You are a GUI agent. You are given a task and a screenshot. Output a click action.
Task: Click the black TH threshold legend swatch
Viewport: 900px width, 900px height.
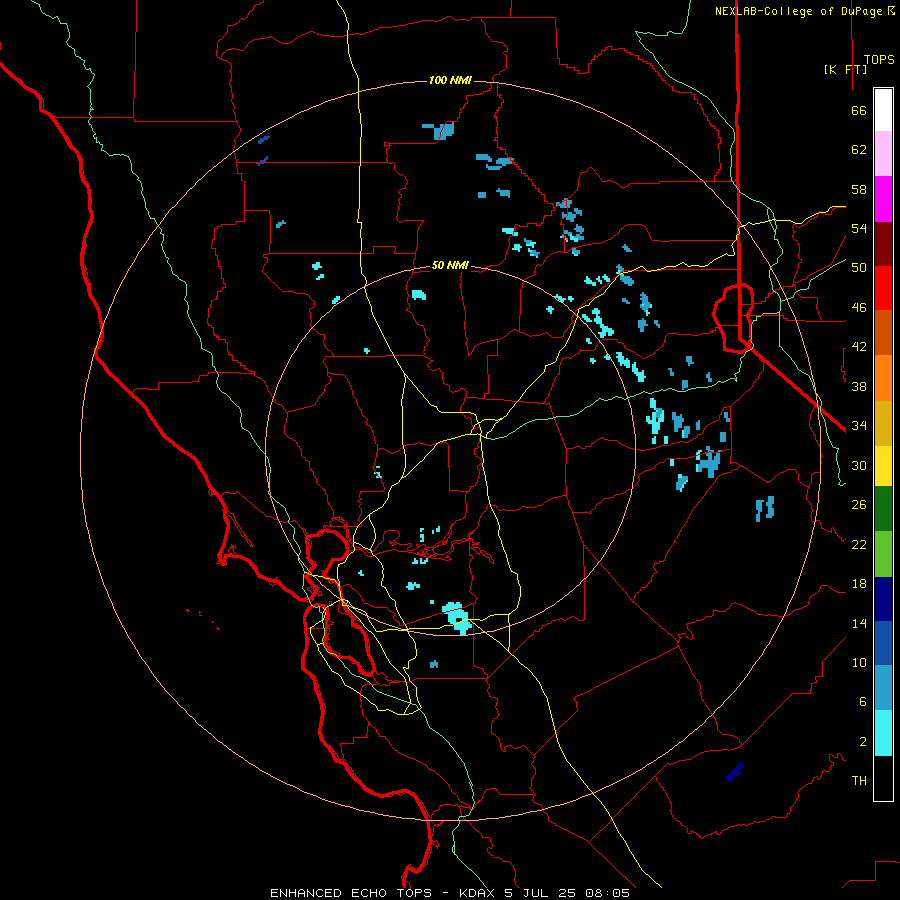883,778
